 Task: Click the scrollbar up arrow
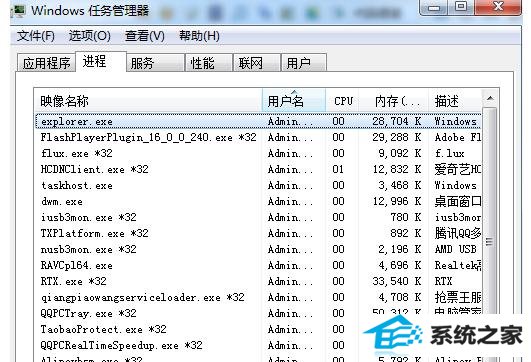pos(490,99)
